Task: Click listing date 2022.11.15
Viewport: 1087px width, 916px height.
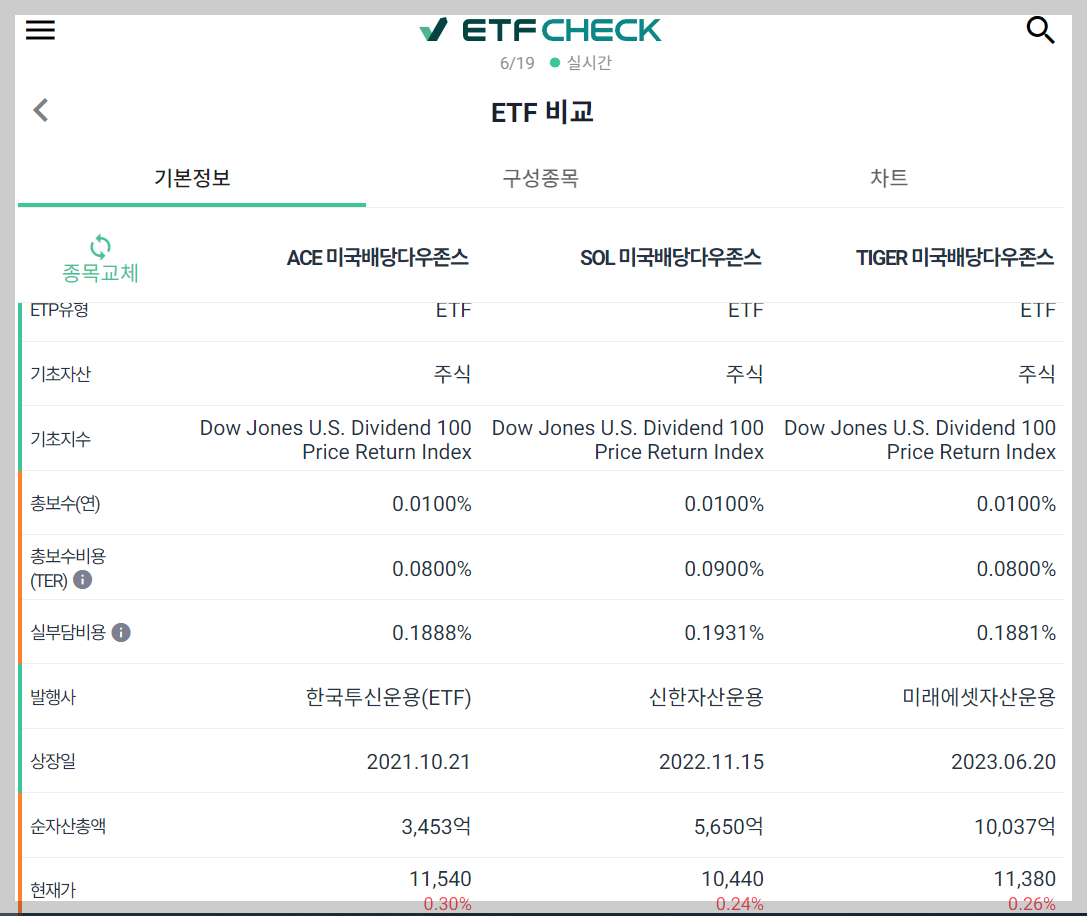Action: (711, 762)
